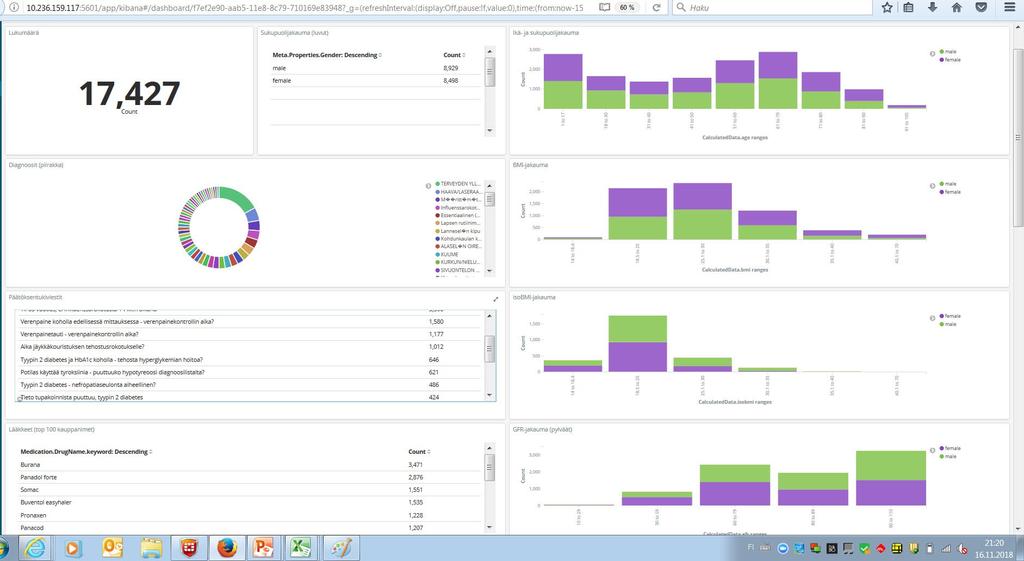Open Internet Explorer from the taskbar
The height and width of the screenshot is (561, 1024).
click(x=35, y=548)
